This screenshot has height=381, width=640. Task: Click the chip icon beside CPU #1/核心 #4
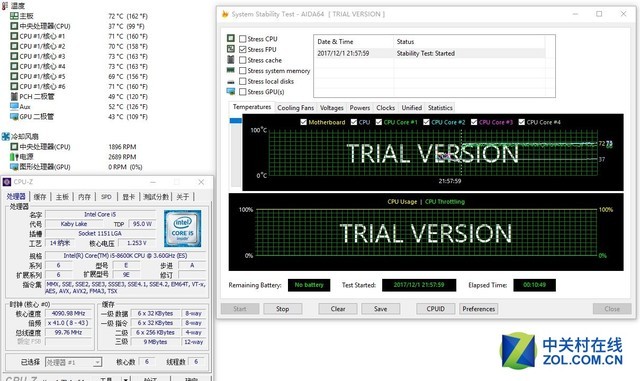tap(14, 66)
